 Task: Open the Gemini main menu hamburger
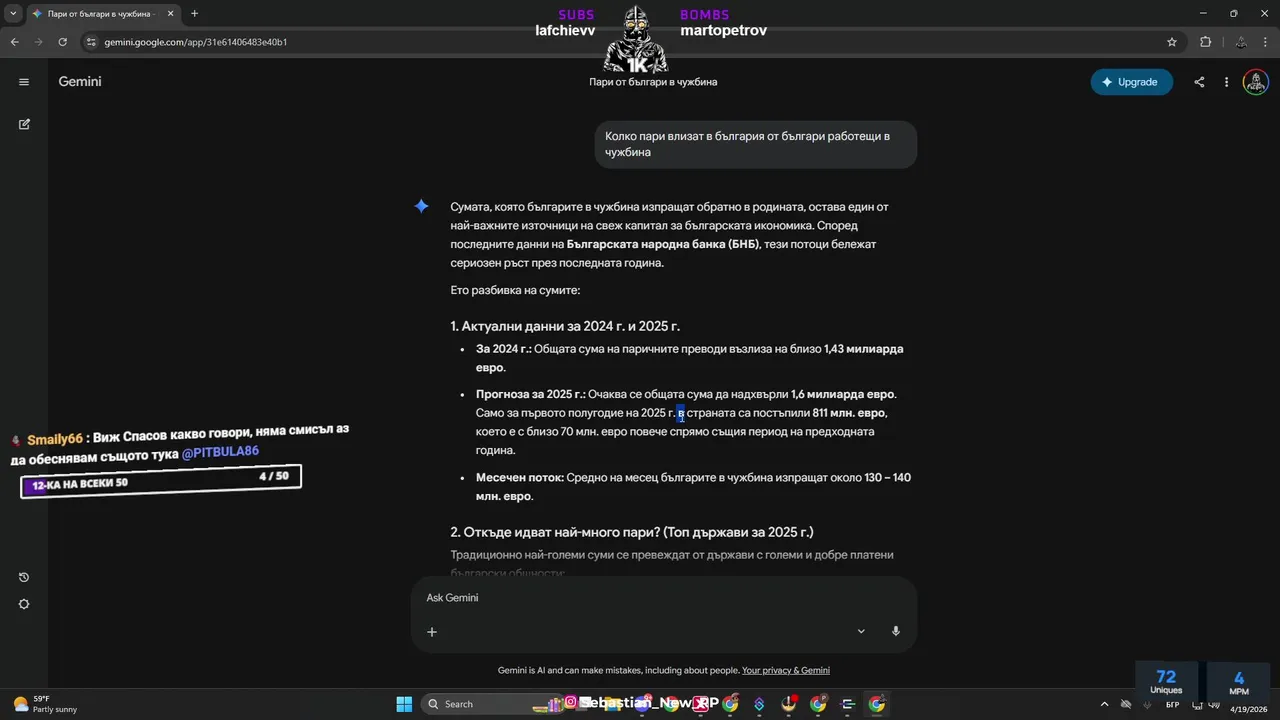[24, 82]
